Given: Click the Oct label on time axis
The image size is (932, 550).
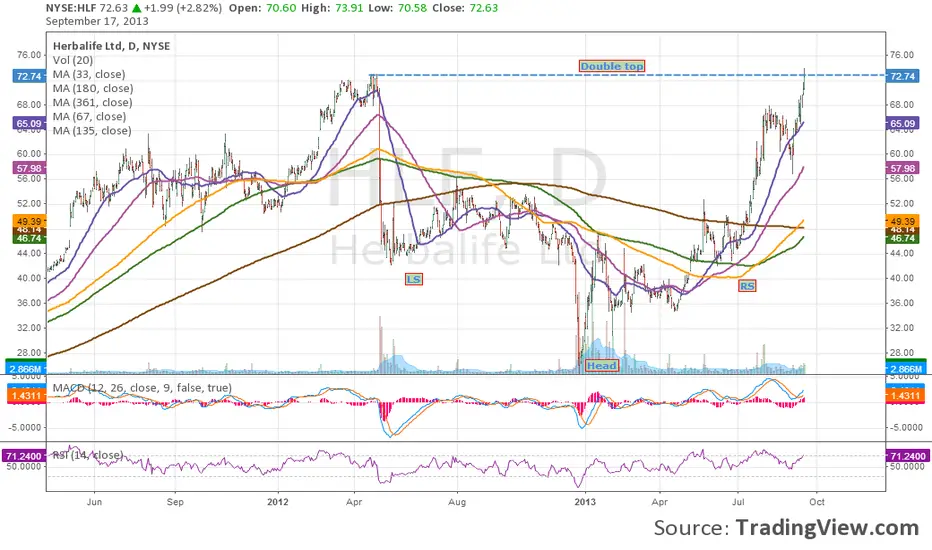Looking at the screenshot, I should pos(817,502).
